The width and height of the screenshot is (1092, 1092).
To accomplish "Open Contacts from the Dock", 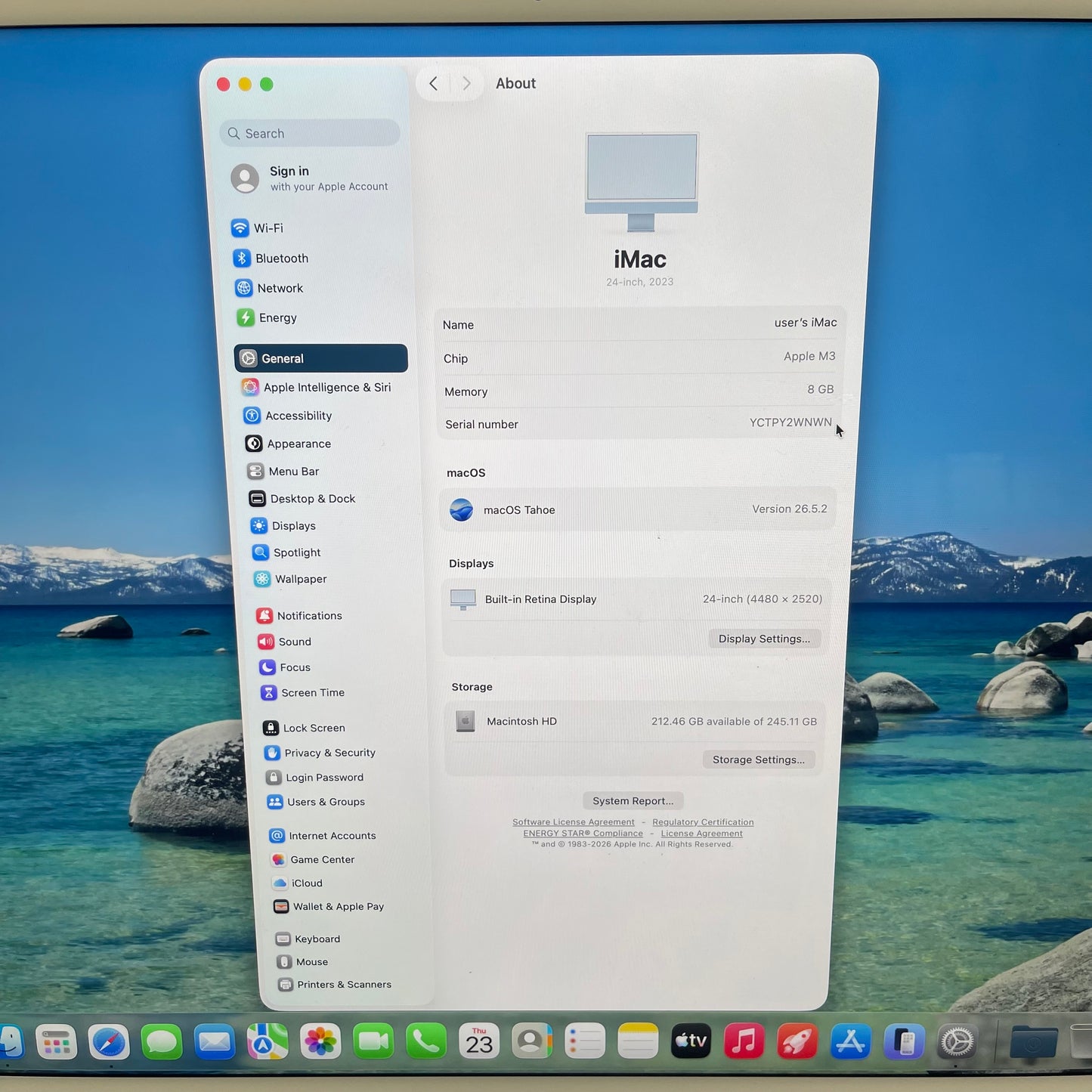I will click(532, 1043).
